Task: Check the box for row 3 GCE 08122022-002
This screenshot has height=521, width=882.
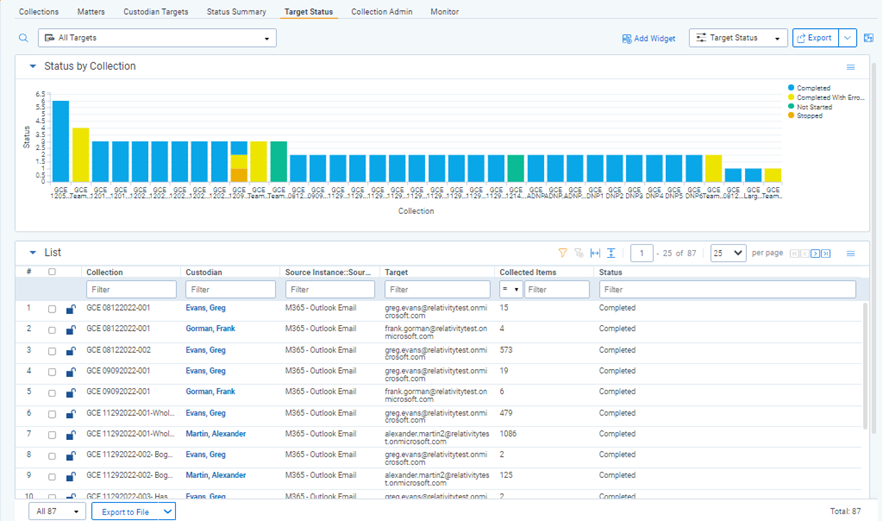Action: (52, 351)
